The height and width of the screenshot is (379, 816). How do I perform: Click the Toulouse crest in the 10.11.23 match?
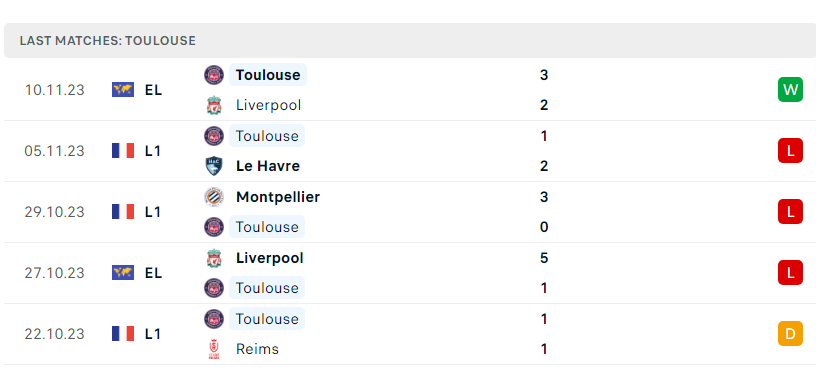214,75
